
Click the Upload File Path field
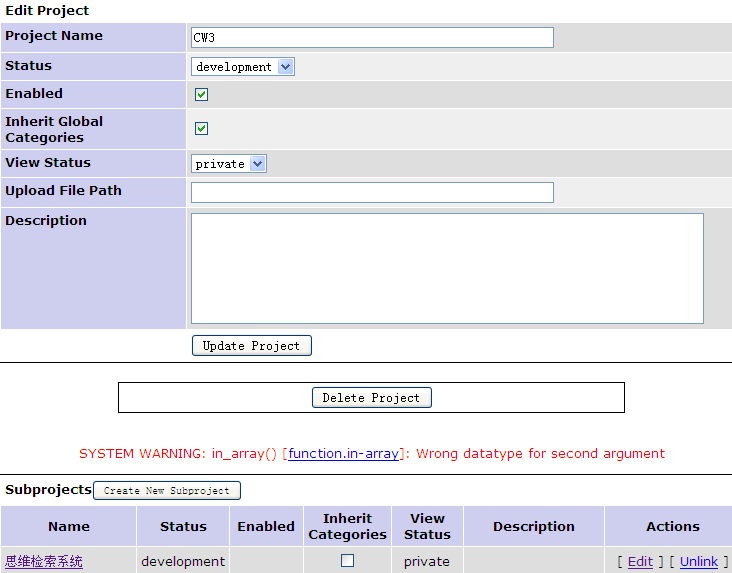click(x=372, y=193)
